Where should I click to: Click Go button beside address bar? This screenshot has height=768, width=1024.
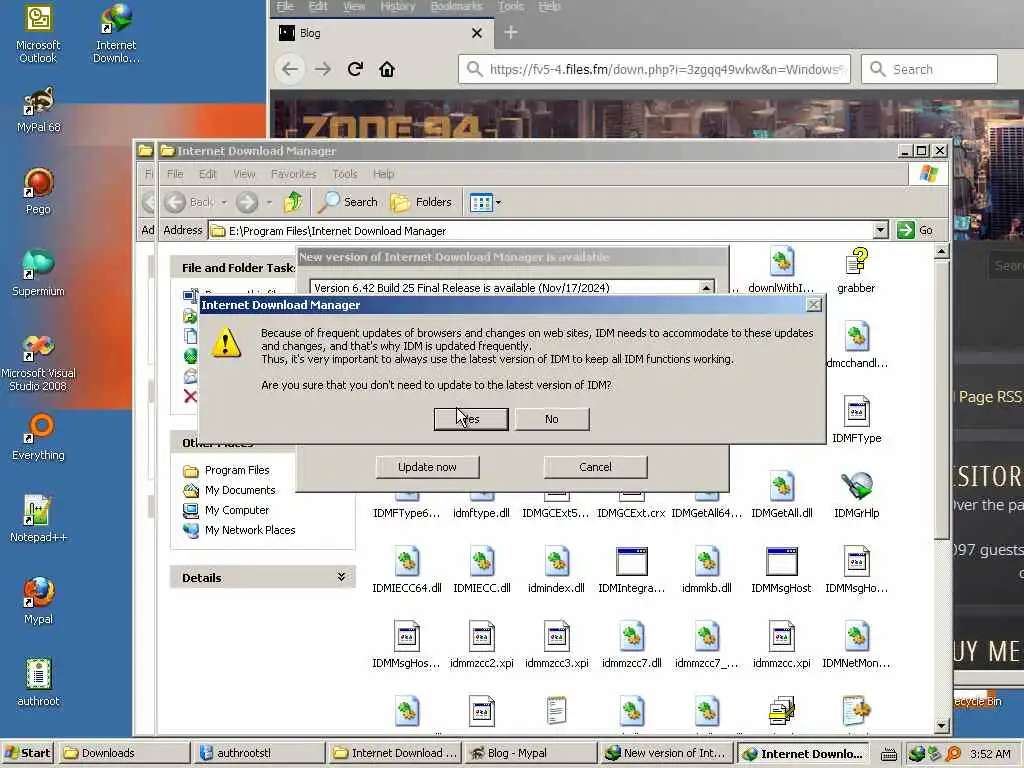(x=915, y=230)
